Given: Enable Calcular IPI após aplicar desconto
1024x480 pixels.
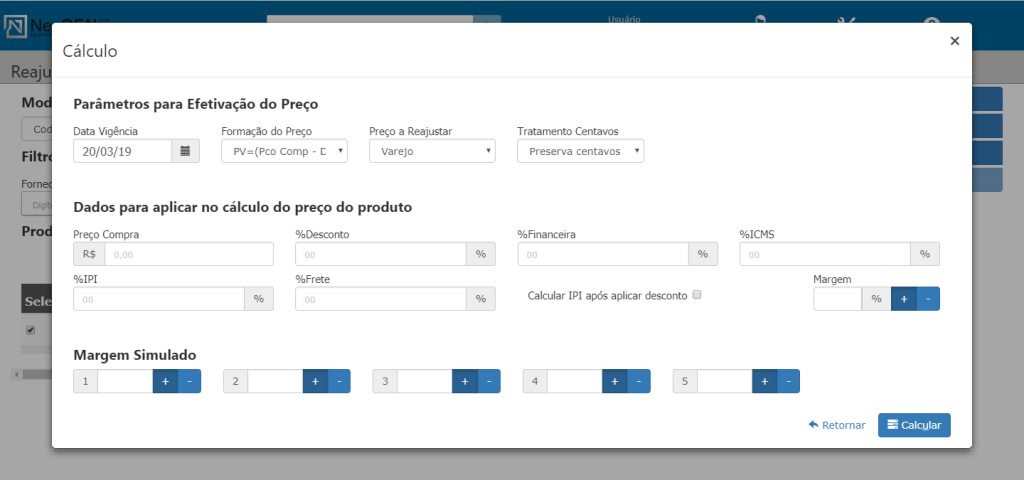Looking at the screenshot, I should point(697,295).
